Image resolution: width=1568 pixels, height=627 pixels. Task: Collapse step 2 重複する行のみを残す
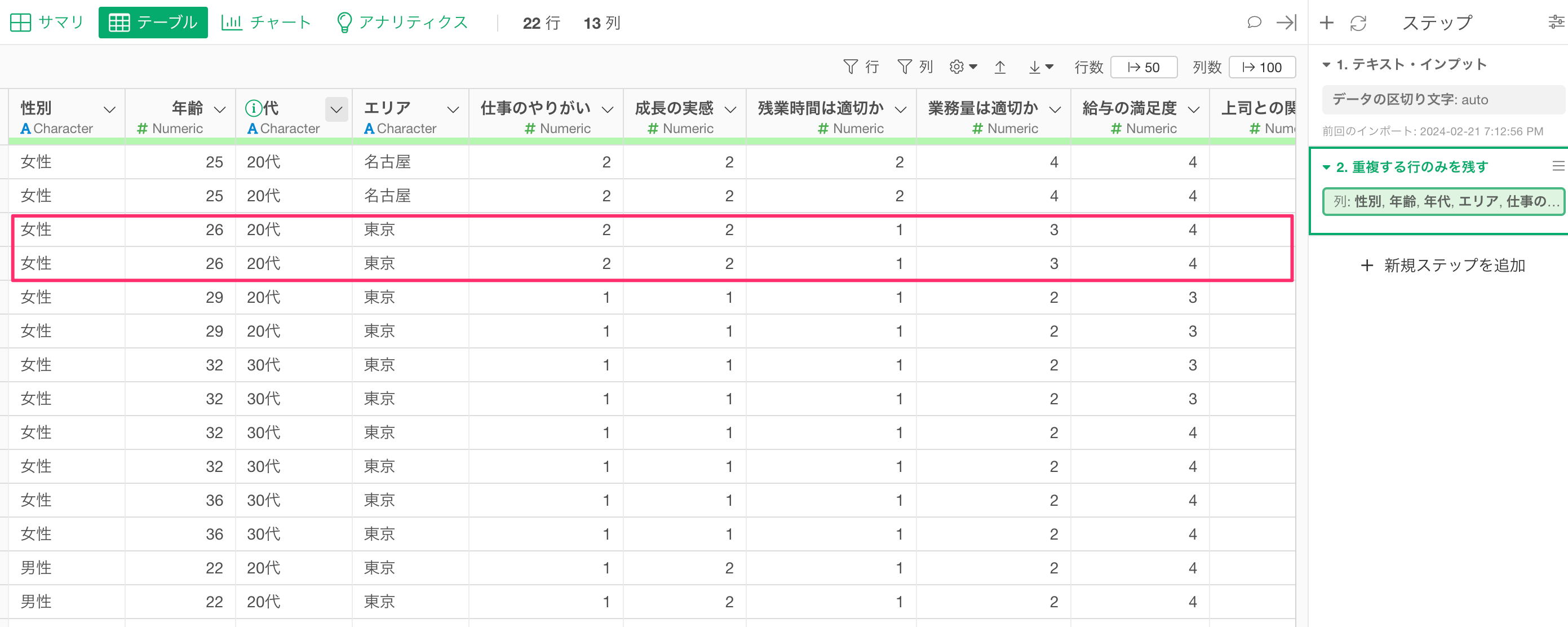click(1326, 167)
